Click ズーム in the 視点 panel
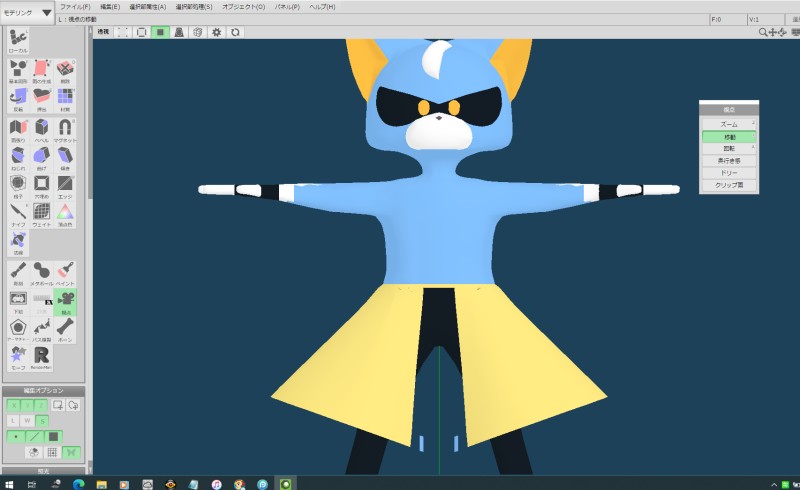This screenshot has height=490, width=800. pos(729,125)
